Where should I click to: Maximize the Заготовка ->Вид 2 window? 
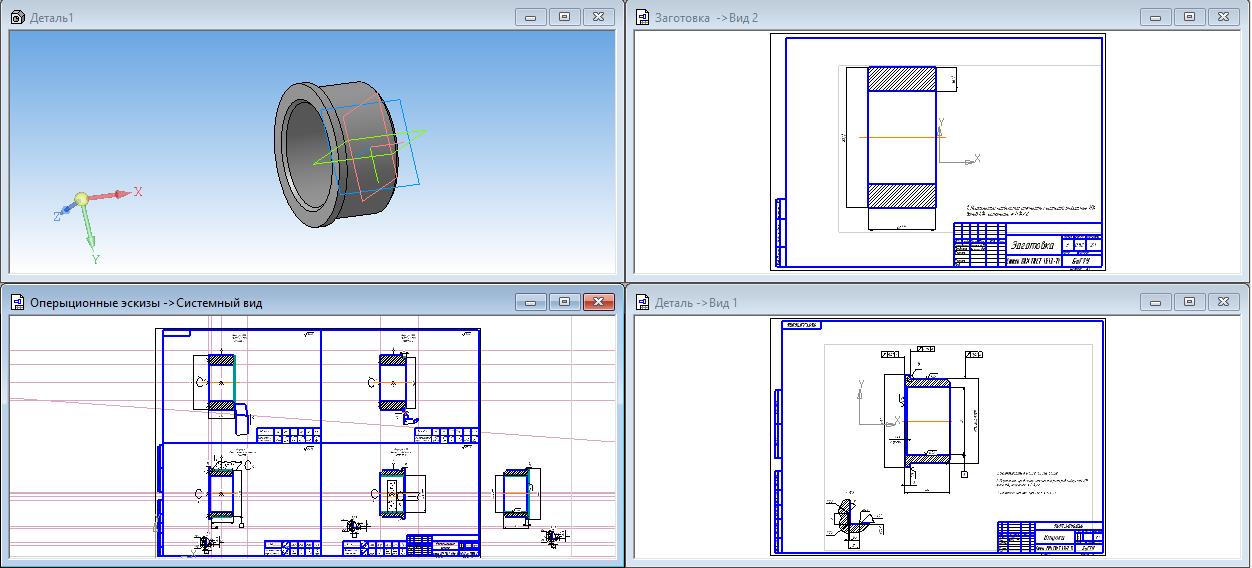1189,16
